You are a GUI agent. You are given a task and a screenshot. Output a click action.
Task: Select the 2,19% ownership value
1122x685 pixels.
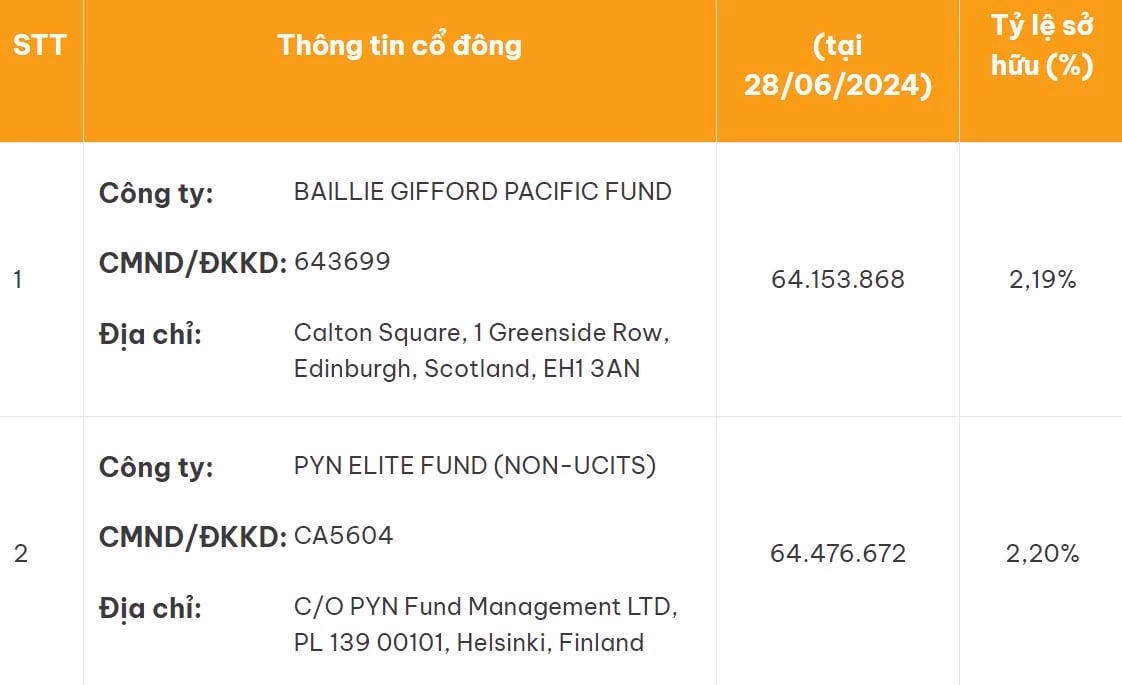[x=1042, y=280]
